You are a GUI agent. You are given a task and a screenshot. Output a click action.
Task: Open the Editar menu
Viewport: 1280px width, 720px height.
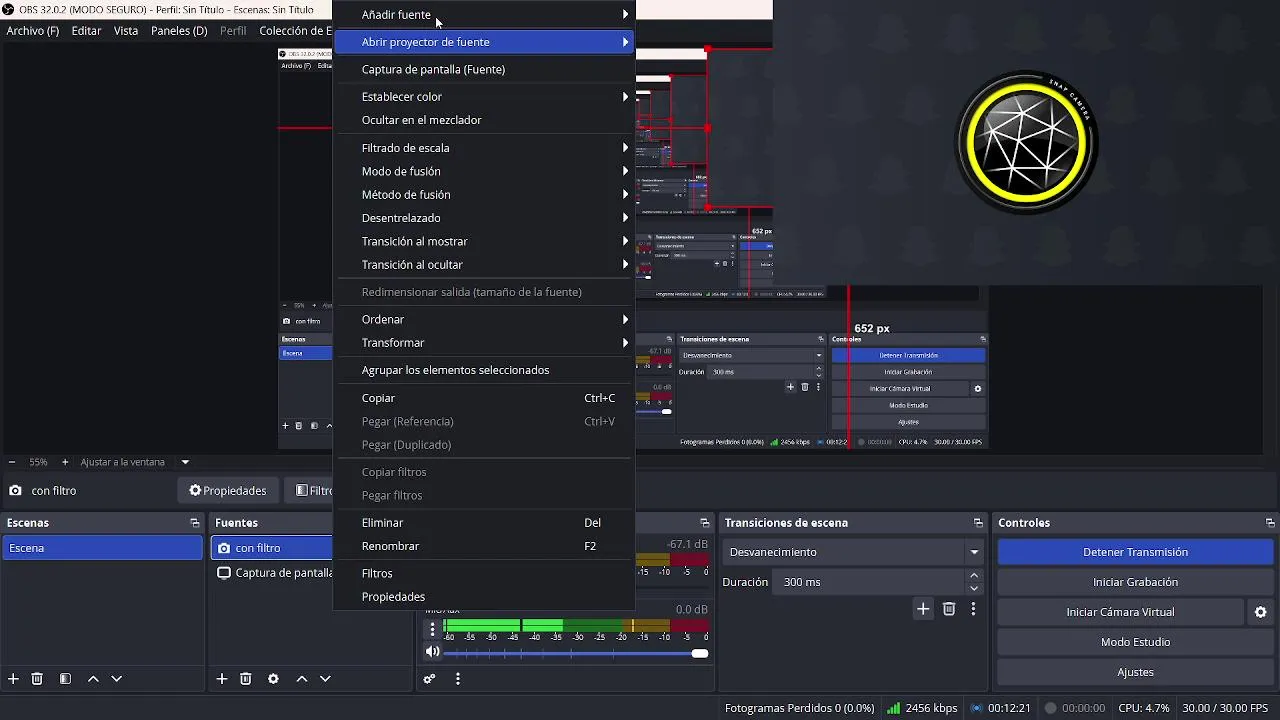(86, 31)
